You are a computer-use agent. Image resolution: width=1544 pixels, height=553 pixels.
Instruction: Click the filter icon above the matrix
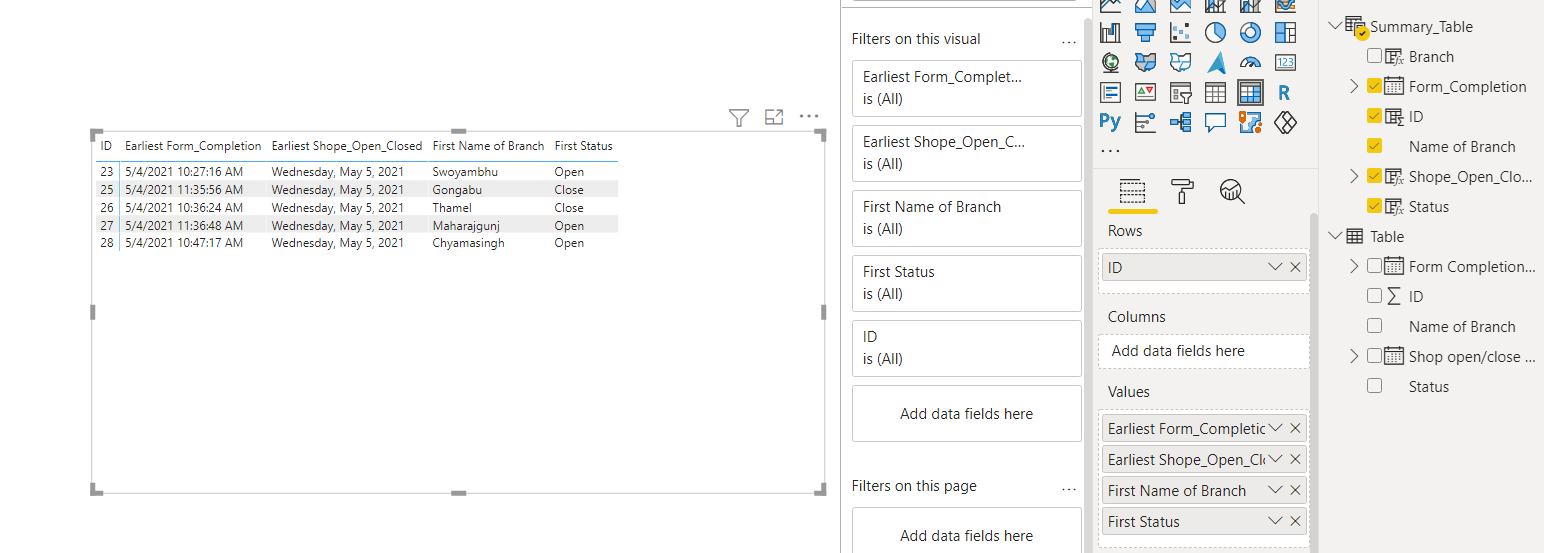[738, 118]
